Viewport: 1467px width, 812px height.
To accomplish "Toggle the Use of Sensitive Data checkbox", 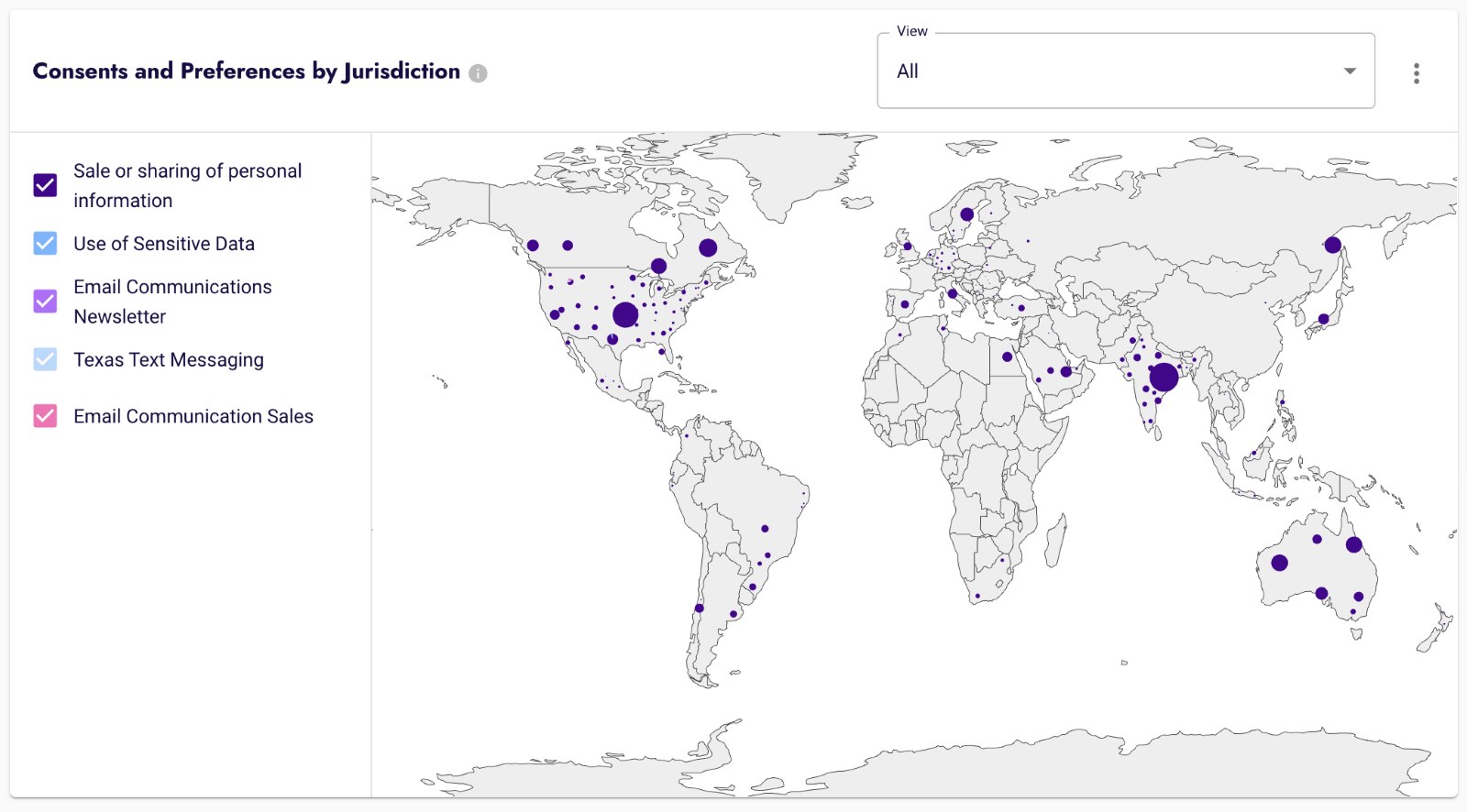I will click(45, 244).
